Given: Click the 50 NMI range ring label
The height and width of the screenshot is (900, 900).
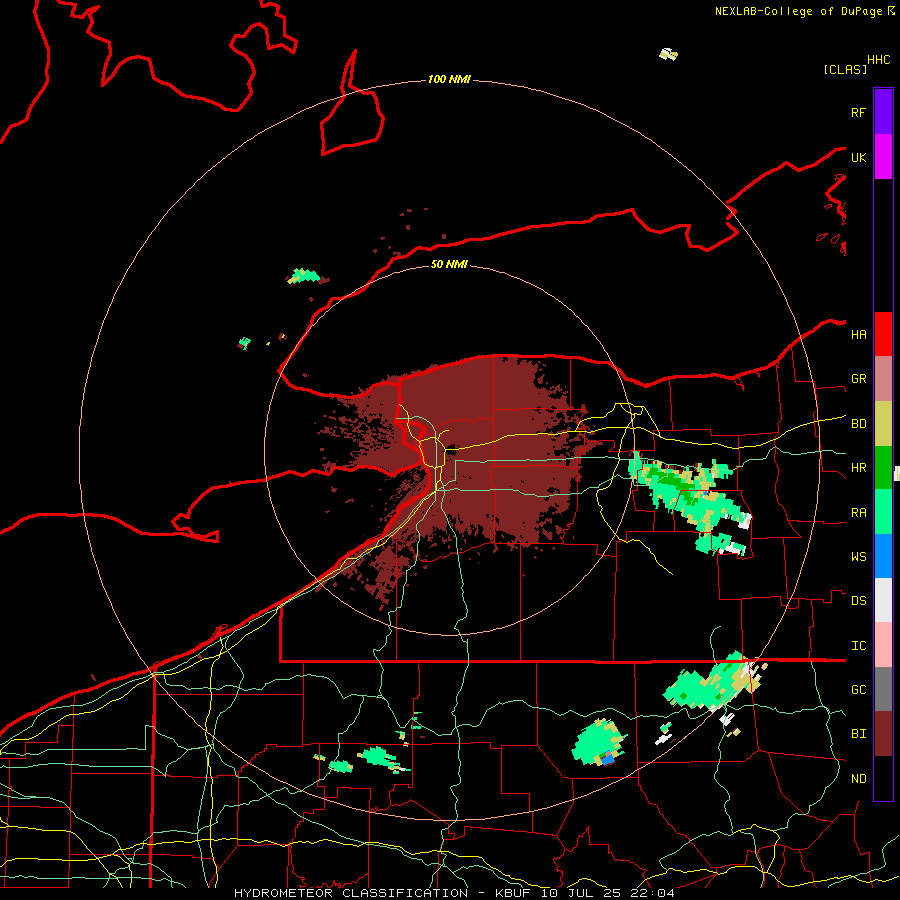Looking at the screenshot, I should pos(449,264).
